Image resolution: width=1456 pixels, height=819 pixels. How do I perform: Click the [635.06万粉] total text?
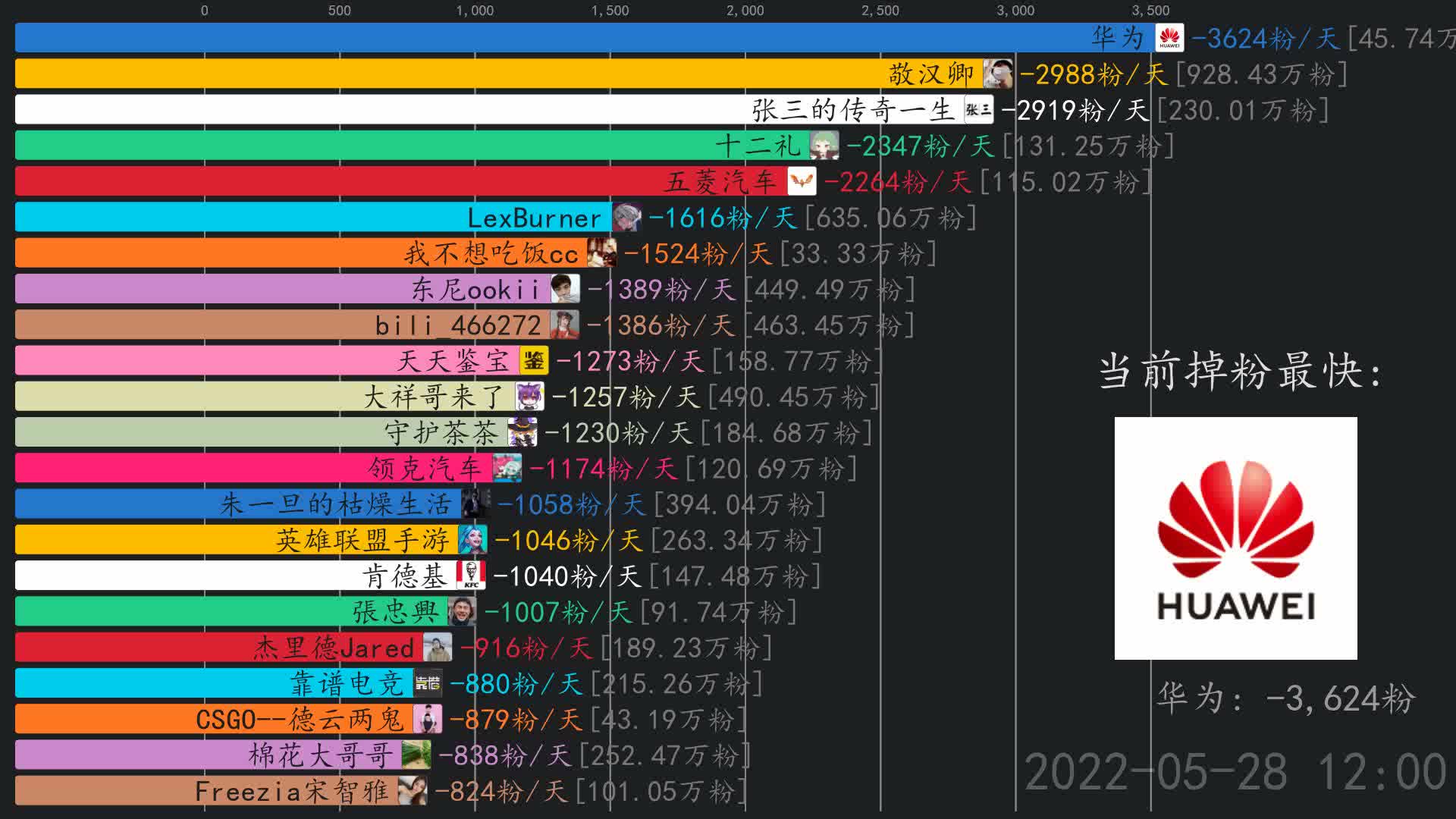[x=891, y=218]
